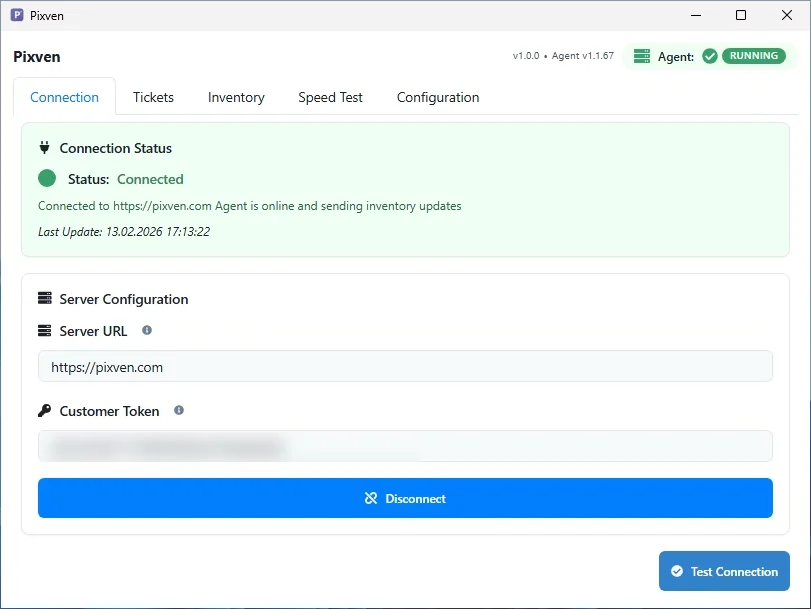This screenshot has height=609, width=811.
Task: Click the Pixven app icon in title bar
Action: tap(17, 15)
